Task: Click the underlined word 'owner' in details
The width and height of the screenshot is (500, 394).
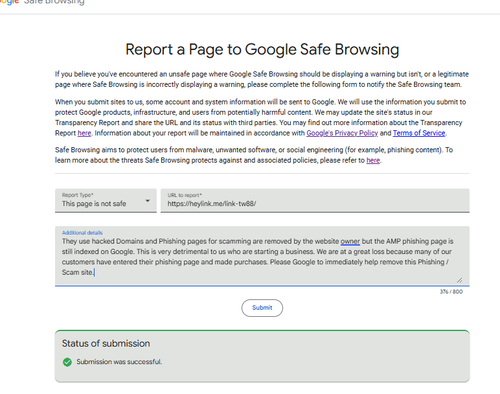Action: 350,241
